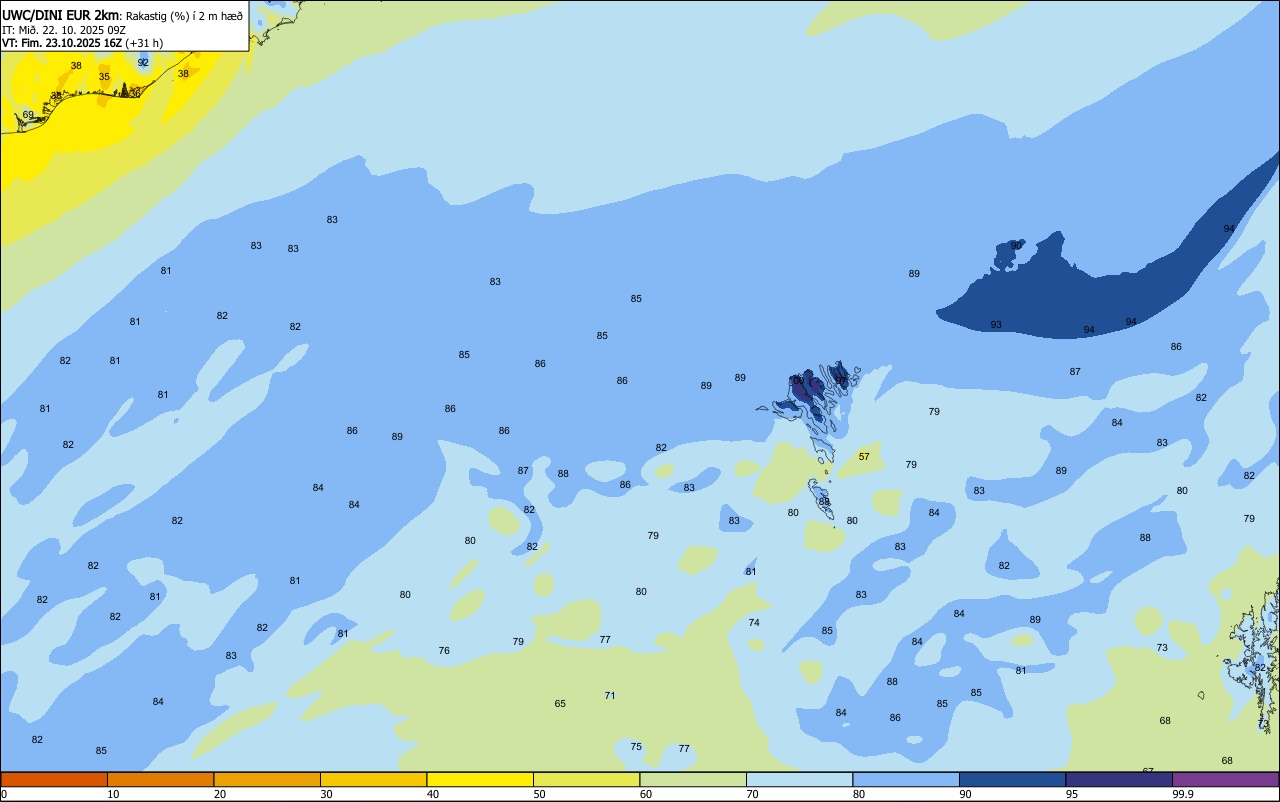Image resolution: width=1280 pixels, height=802 pixels.
Task: Click the map value '71' in green area
Action: coord(610,695)
